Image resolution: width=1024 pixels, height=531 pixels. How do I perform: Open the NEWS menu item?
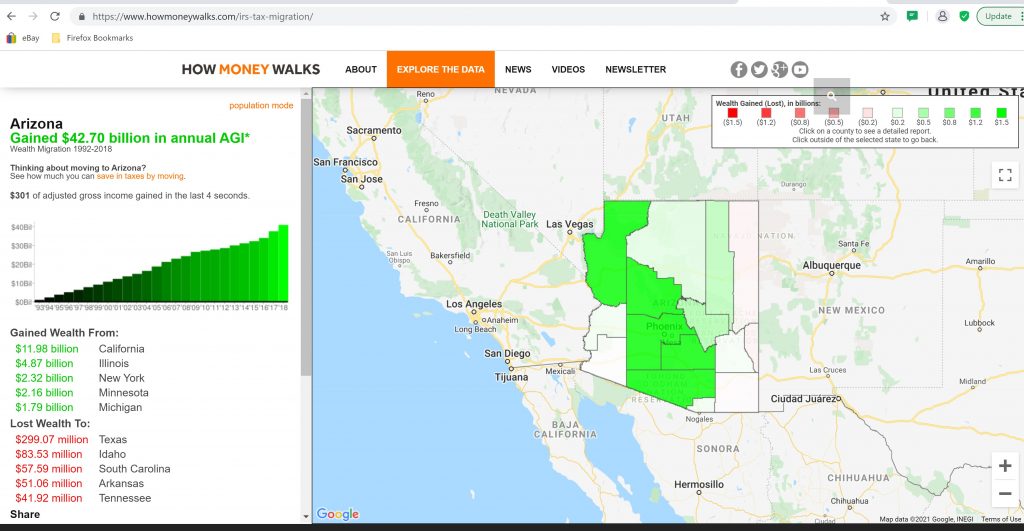pyautogui.click(x=518, y=69)
